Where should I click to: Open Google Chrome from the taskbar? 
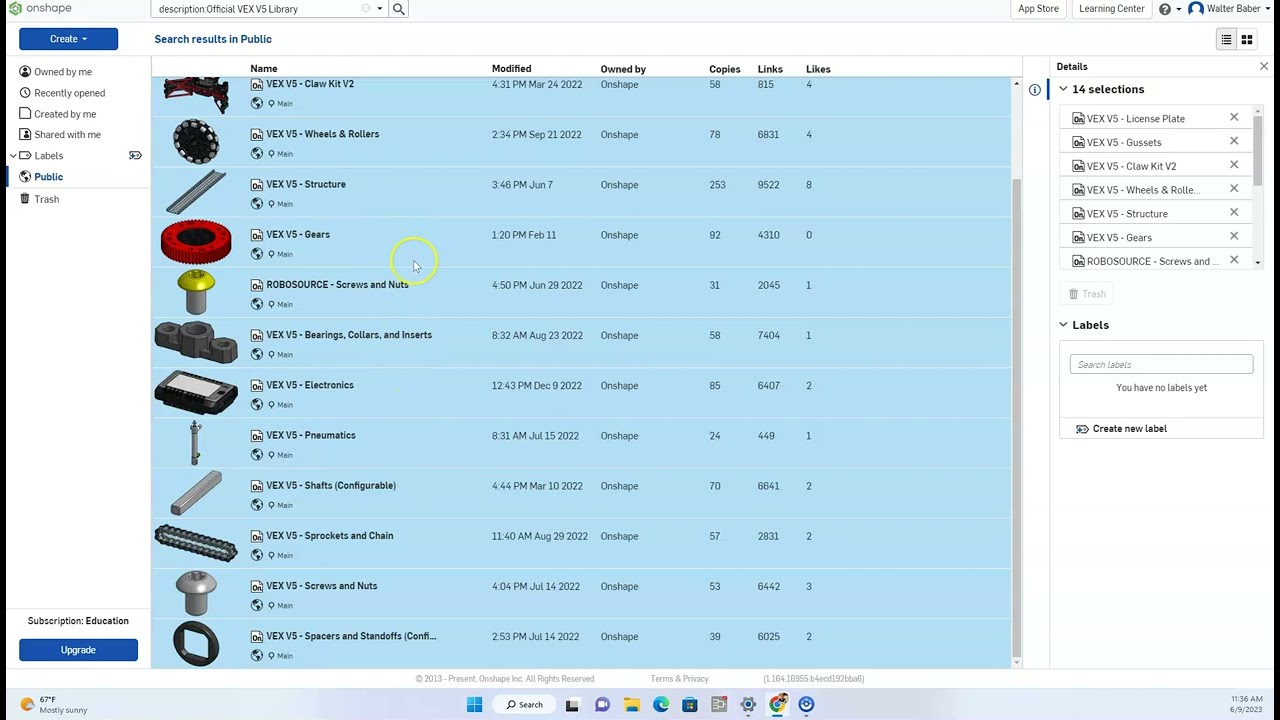(777, 705)
